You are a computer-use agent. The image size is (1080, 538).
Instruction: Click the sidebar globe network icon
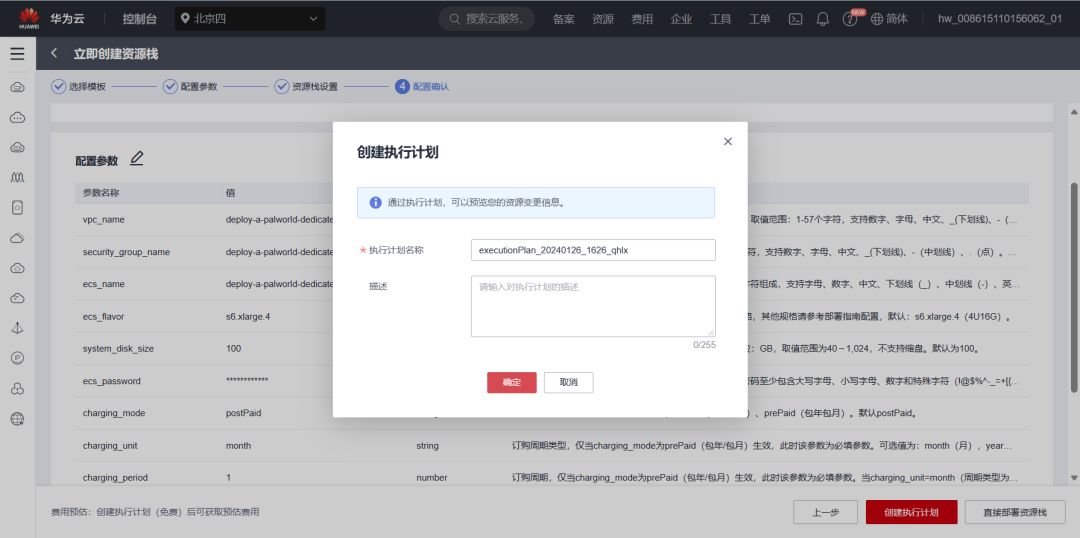click(x=17, y=418)
